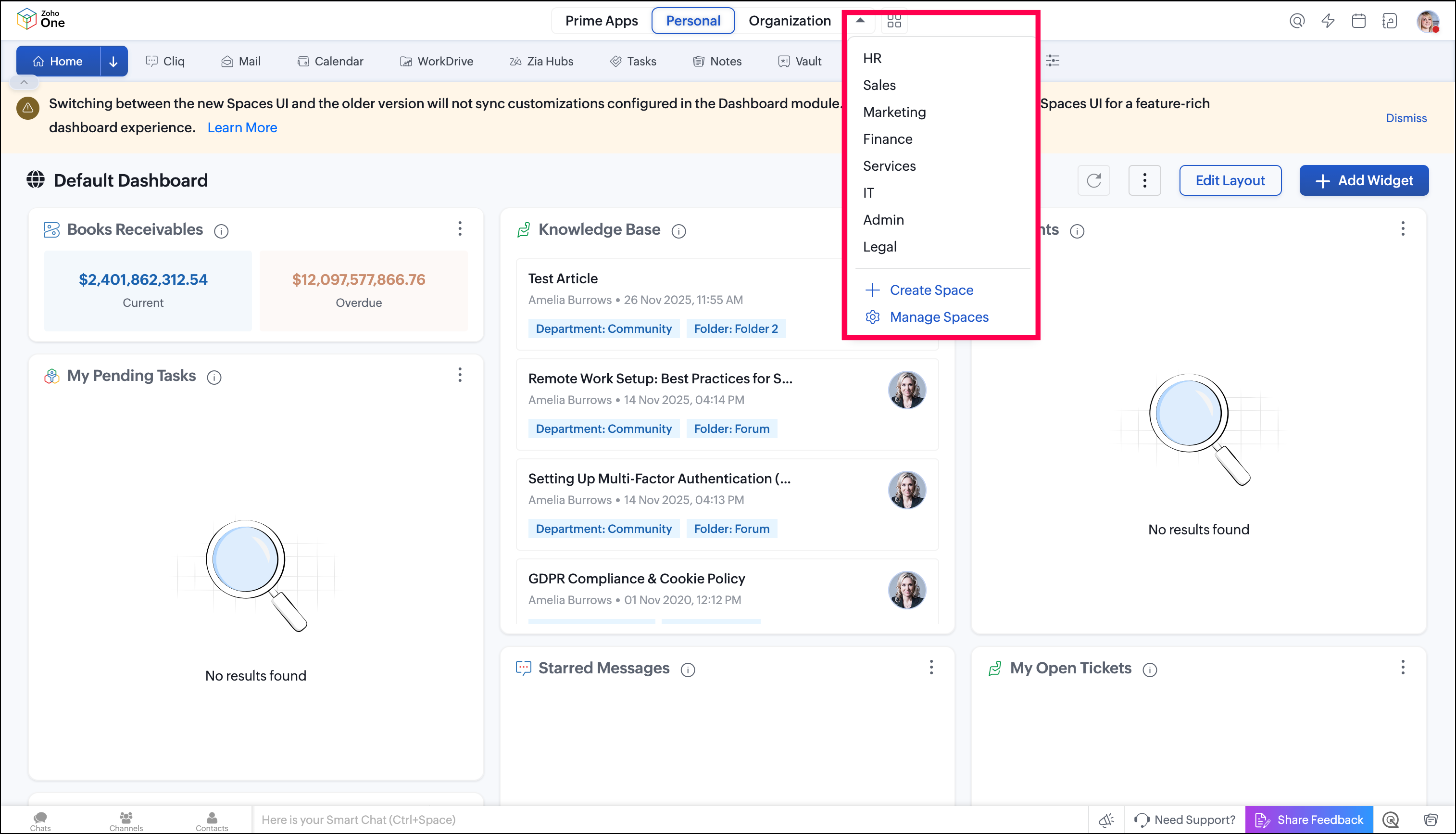
Task: Show Starred Messages info icon
Action: point(688,670)
